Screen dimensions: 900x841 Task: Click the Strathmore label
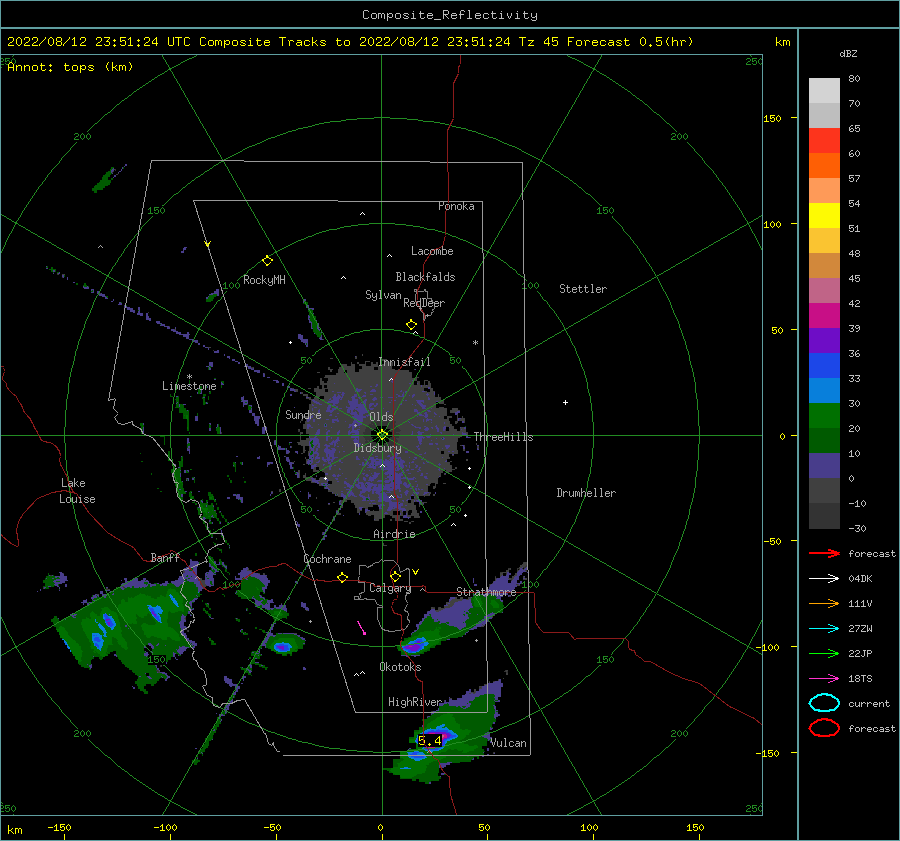[486, 591]
